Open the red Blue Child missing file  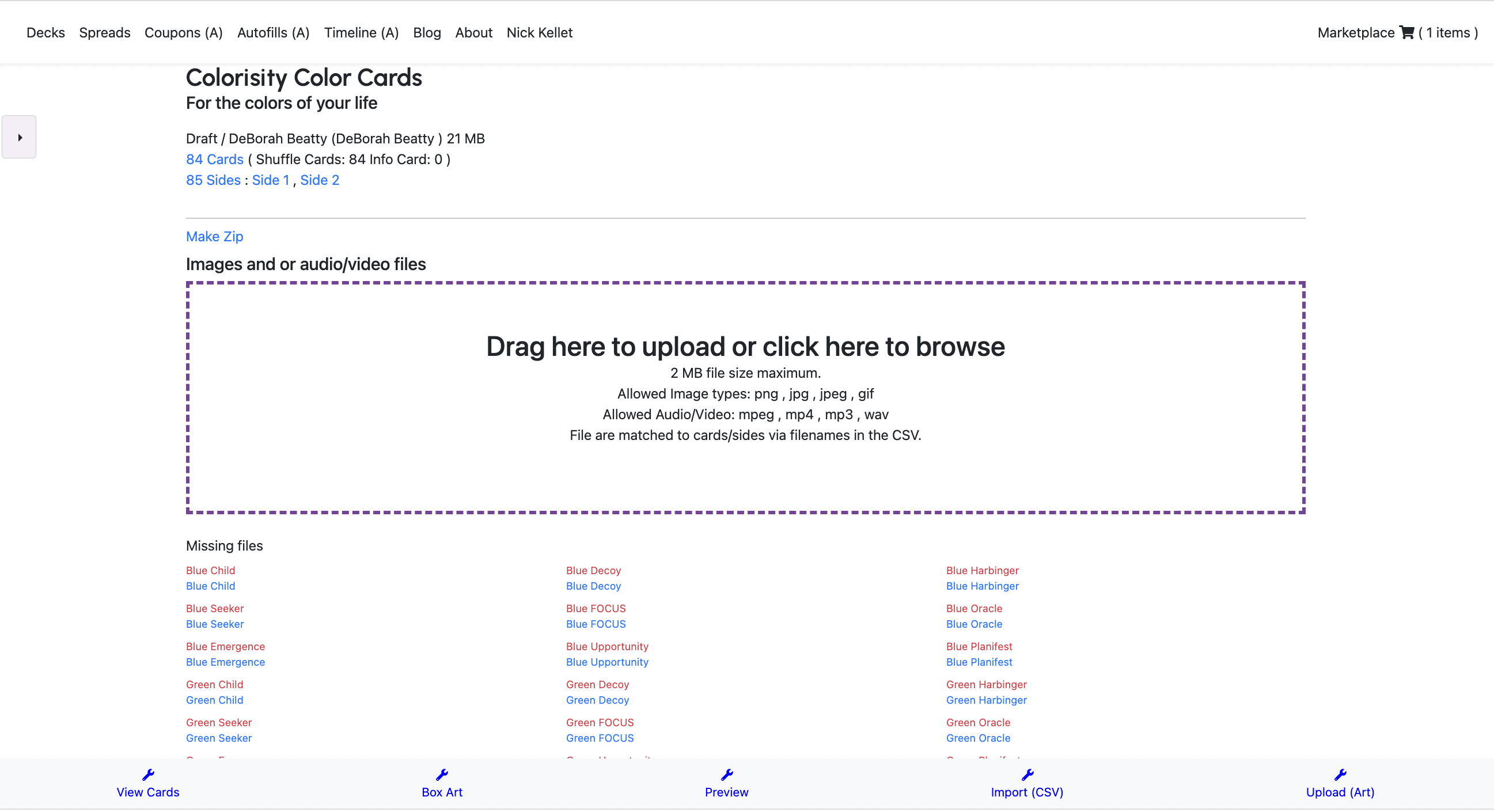click(x=211, y=571)
